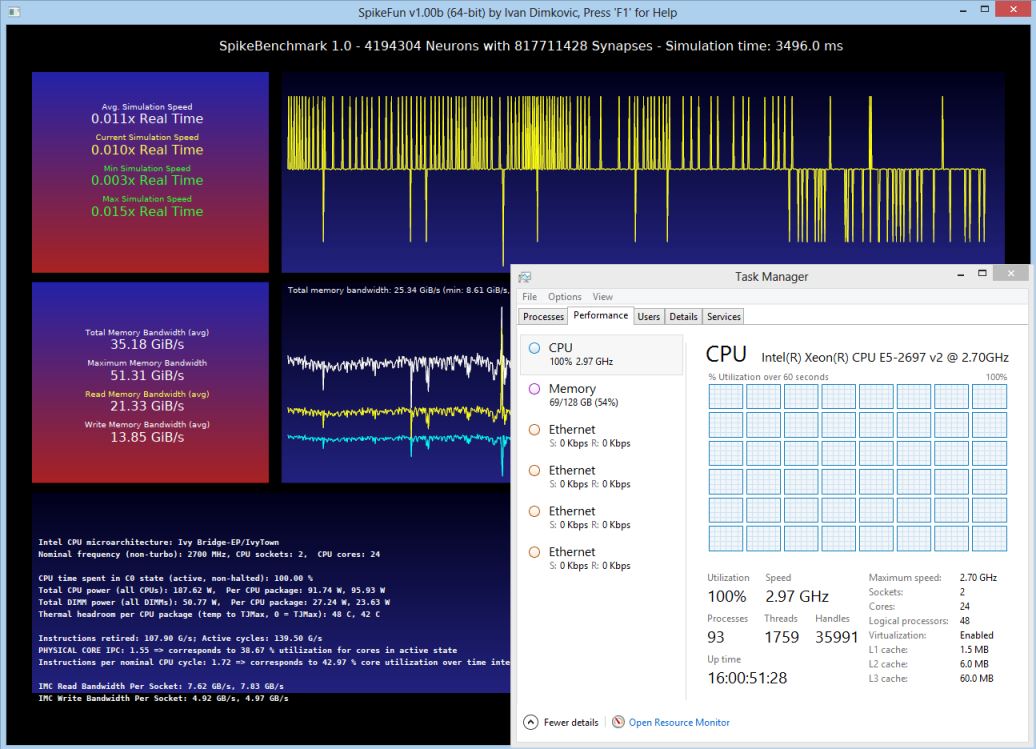Select the CPU resource circle icon

point(535,347)
